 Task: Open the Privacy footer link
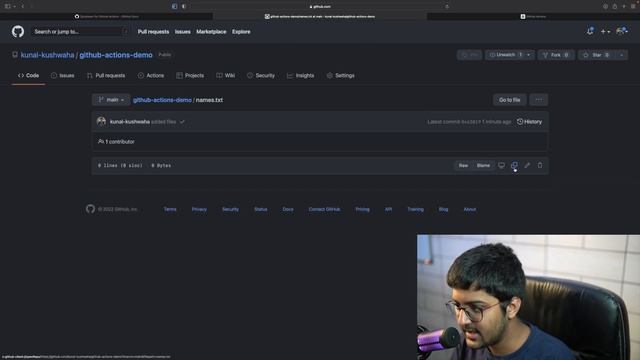point(199,209)
